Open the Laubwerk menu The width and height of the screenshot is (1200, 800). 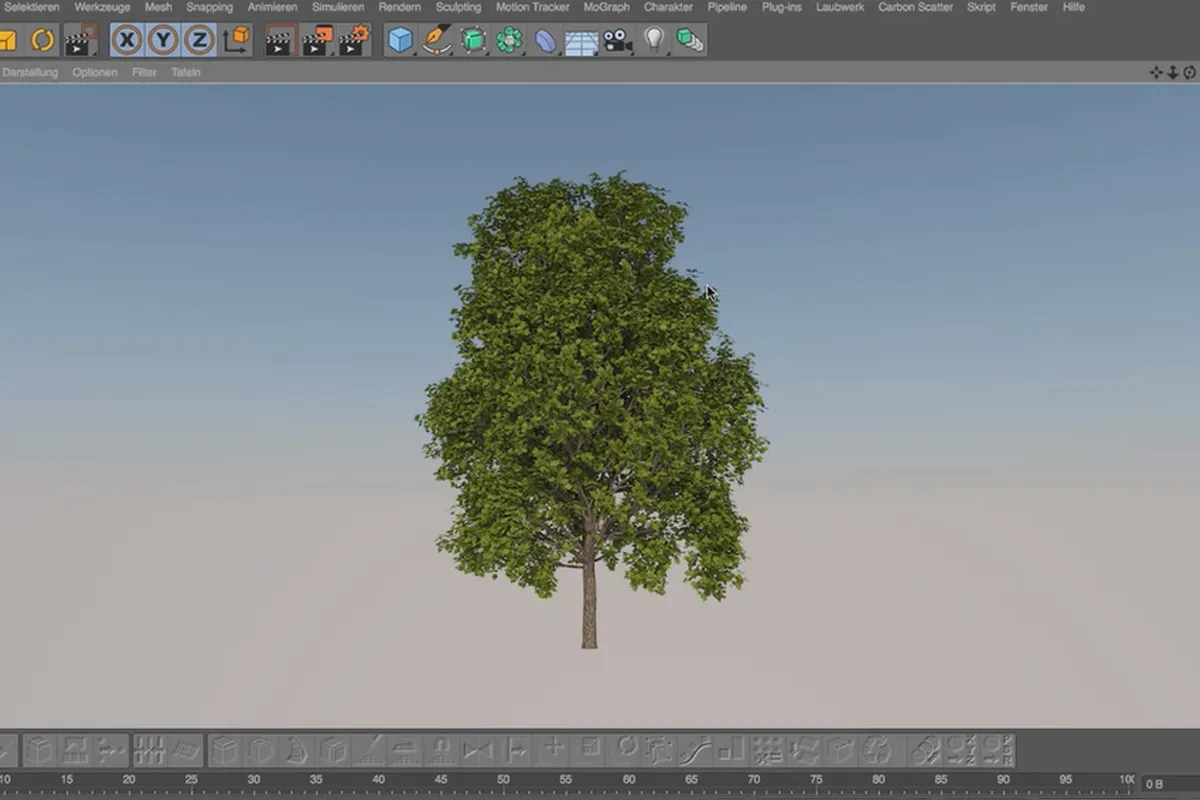tap(840, 7)
